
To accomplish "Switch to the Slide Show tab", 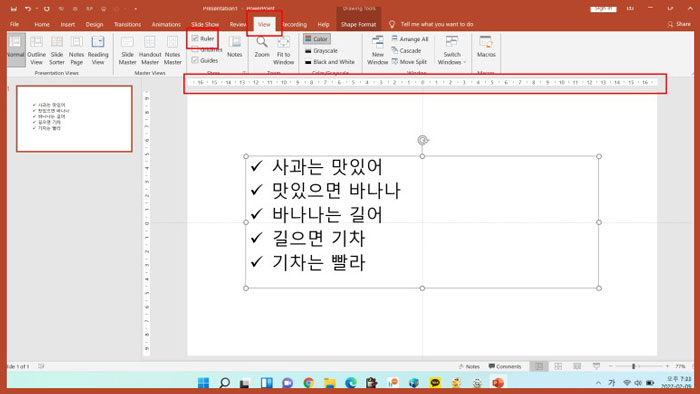I will click(205, 25).
